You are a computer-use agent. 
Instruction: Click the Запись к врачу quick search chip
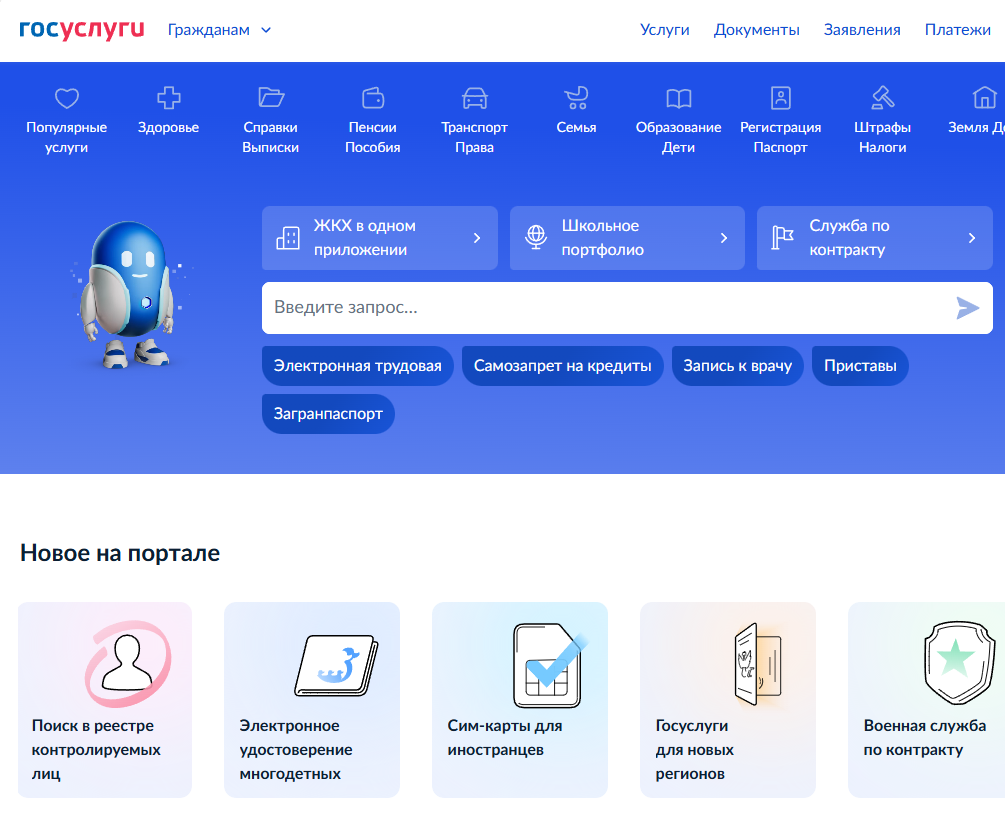click(x=737, y=365)
